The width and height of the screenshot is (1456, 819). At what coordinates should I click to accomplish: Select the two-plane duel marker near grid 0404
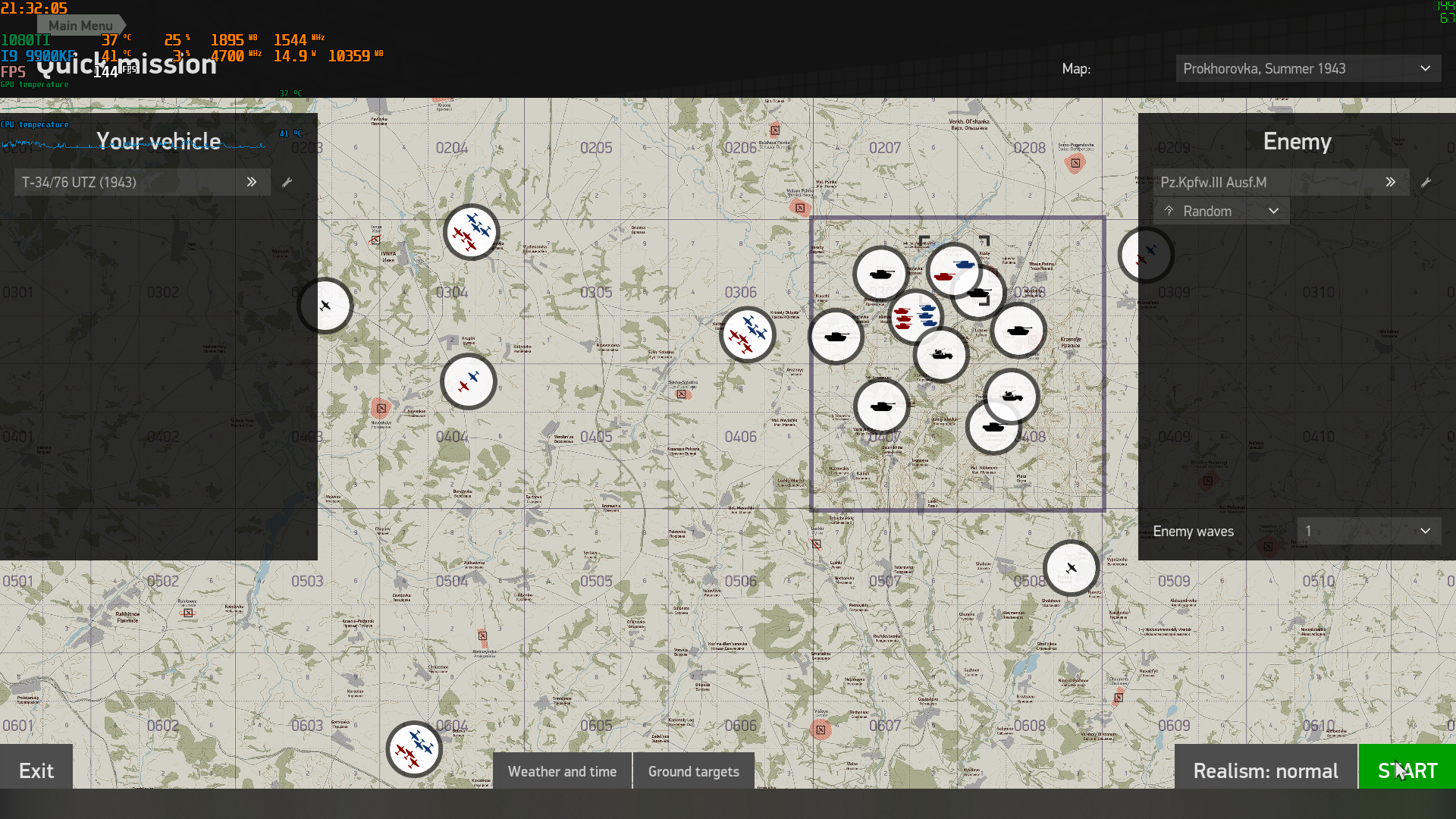pyautogui.click(x=468, y=381)
